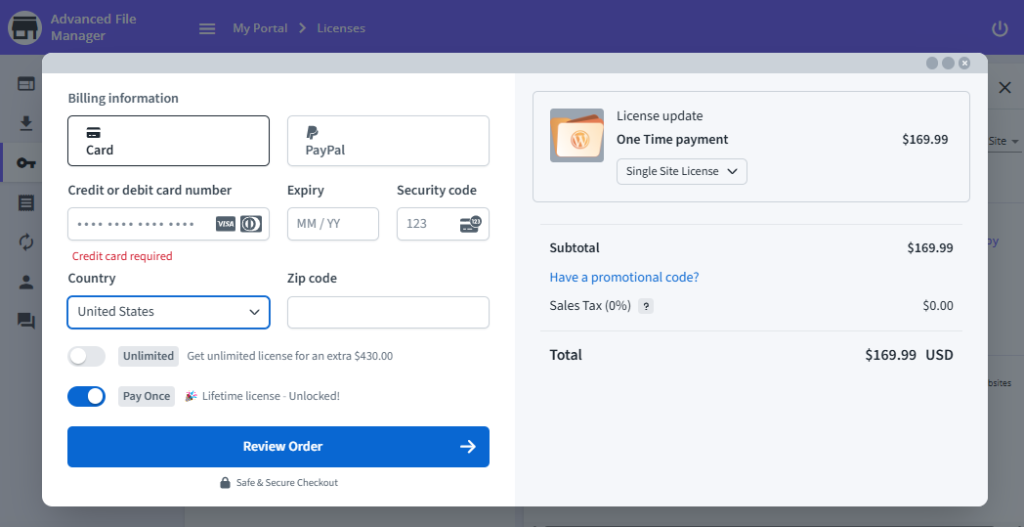This screenshot has height=527, width=1024.
Task: Click the Diners Club card logo
Action: coord(251,224)
